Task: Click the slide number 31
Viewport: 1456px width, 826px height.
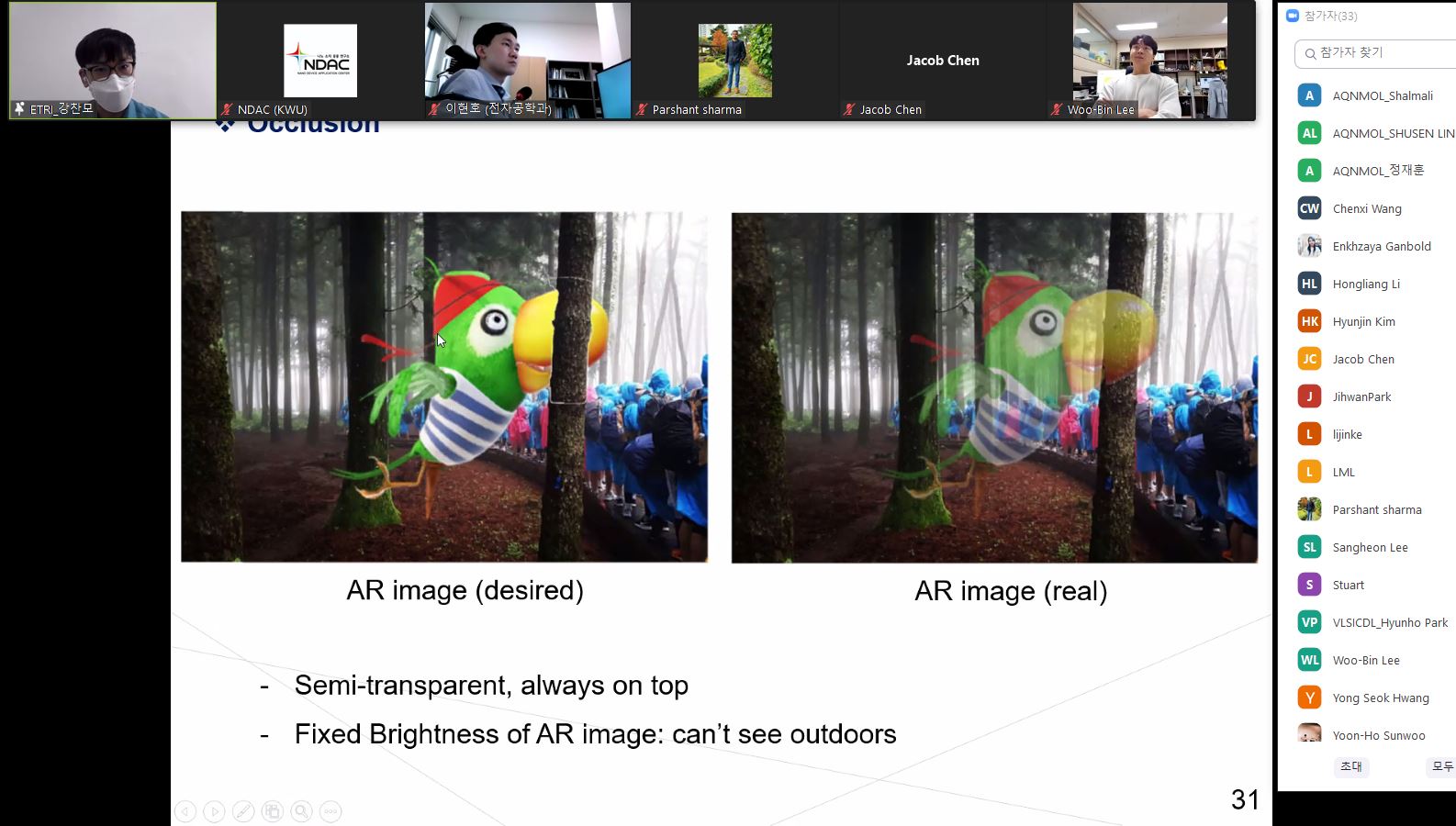Action: click(1245, 799)
